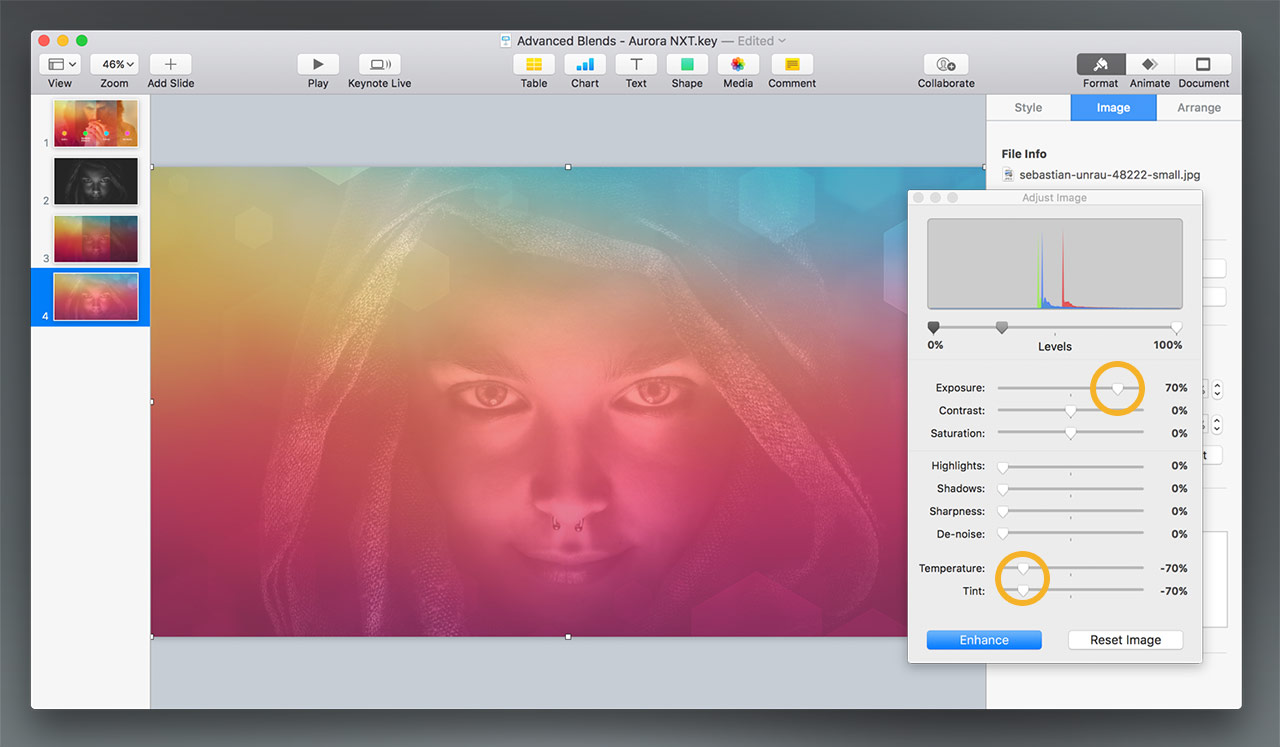
Task: Insert a Shape from the toolbar
Action: [x=687, y=64]
